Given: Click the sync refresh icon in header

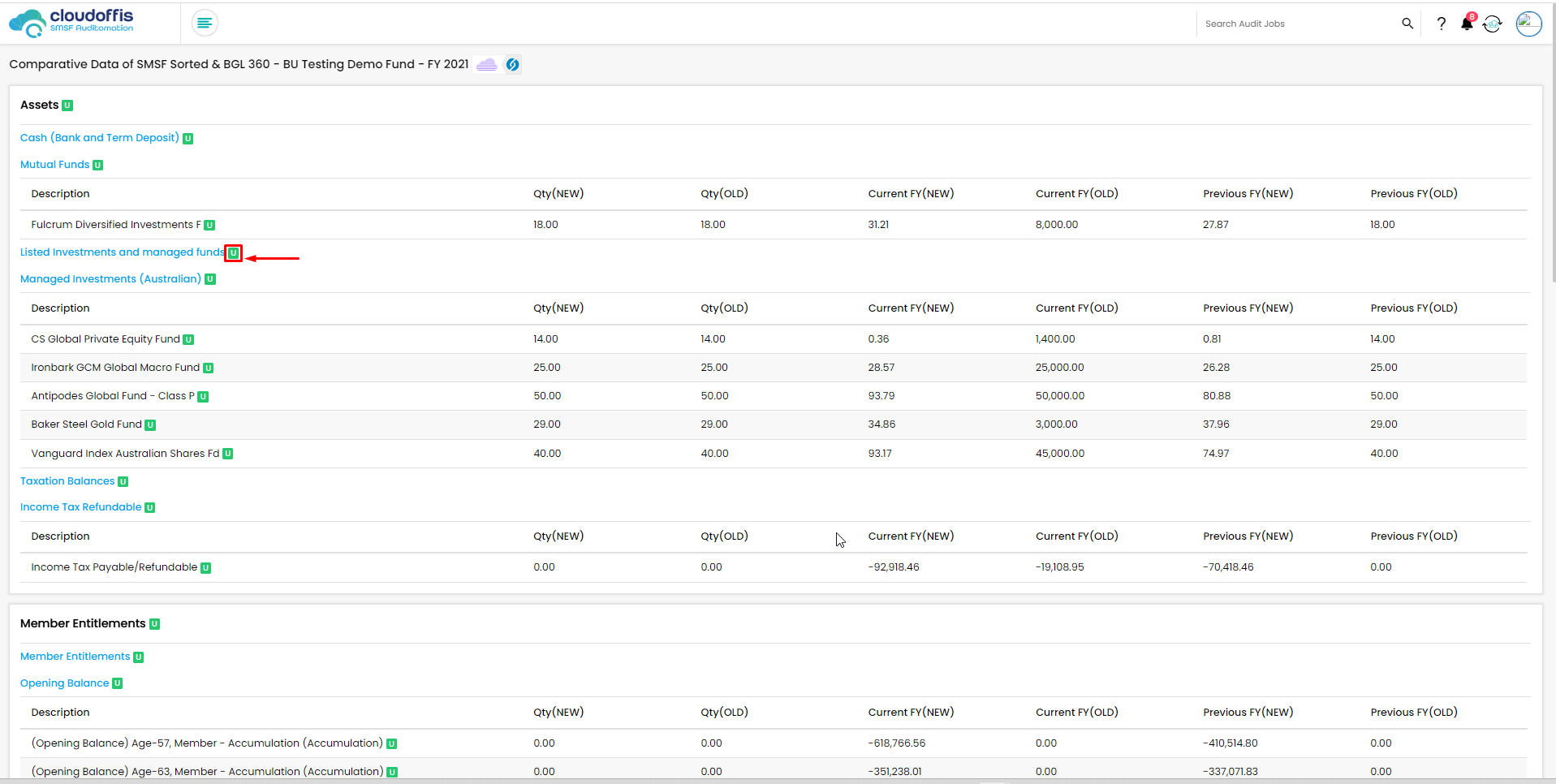Looking at the screenshot, I should (x=1492, y=24).
